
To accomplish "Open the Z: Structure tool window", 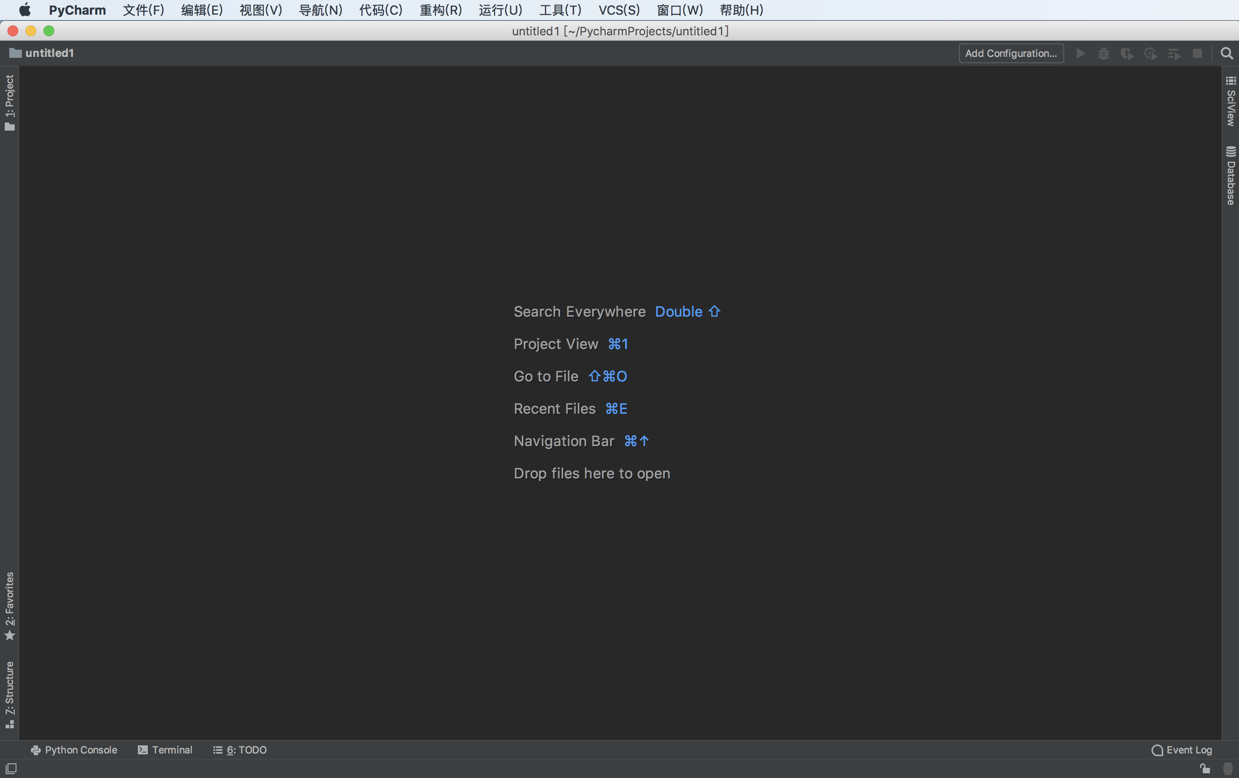I will point(10,695).
